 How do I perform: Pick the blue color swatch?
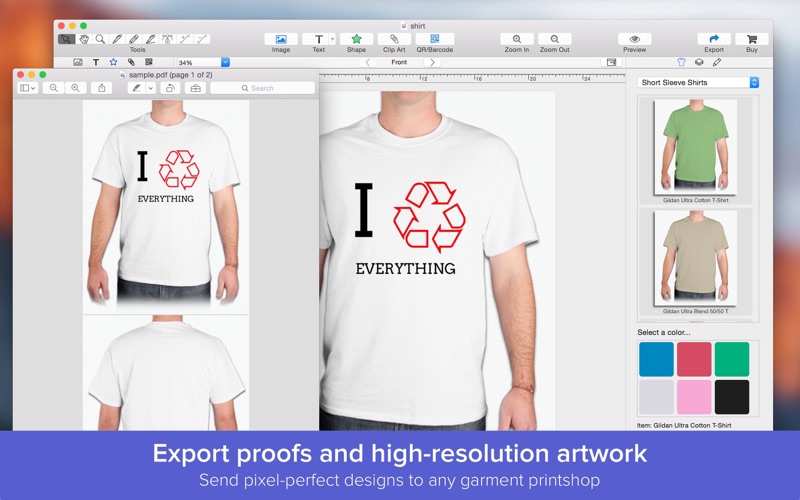click(656, 359)
